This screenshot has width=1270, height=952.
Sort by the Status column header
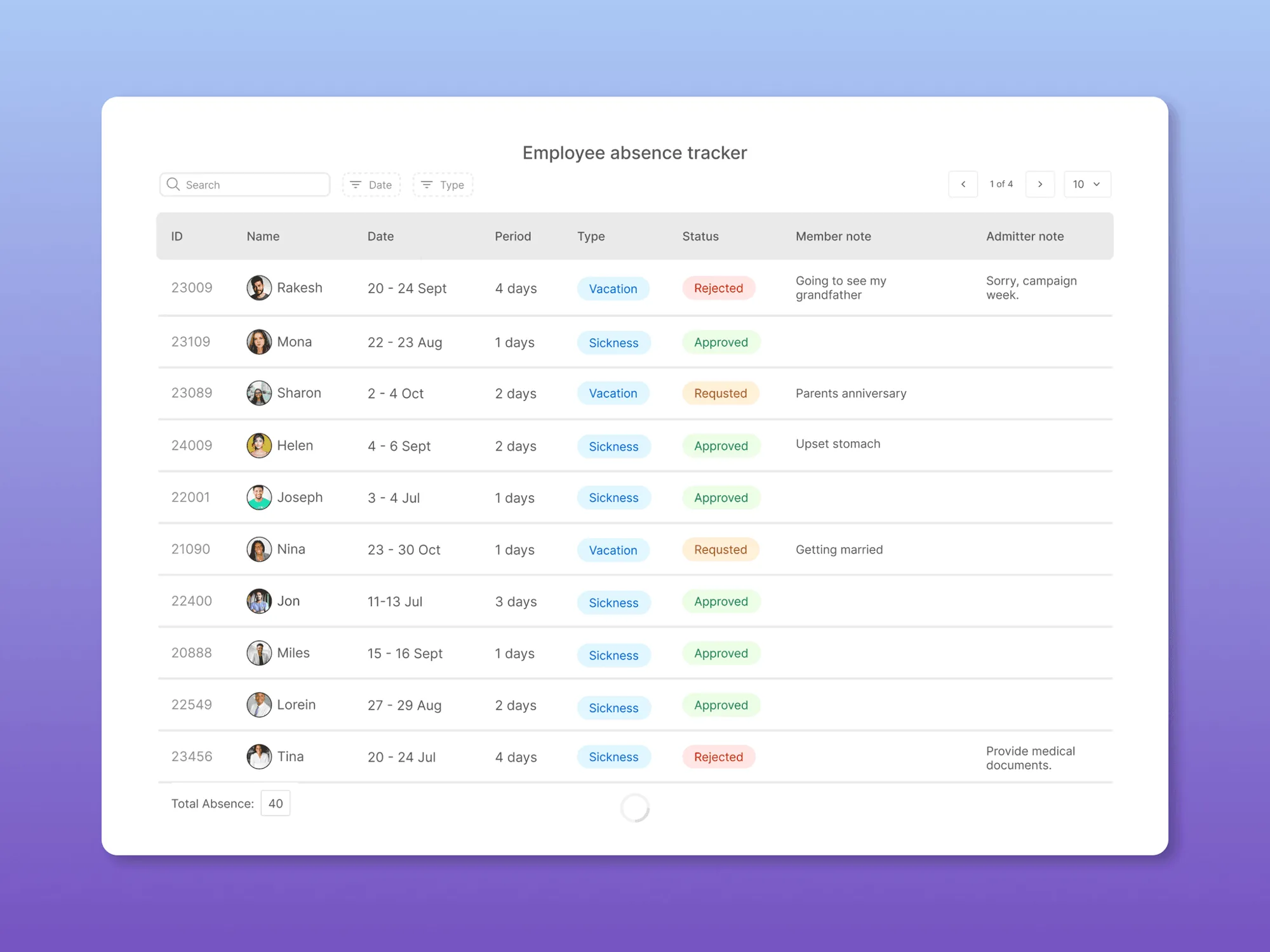pos(700,236)
